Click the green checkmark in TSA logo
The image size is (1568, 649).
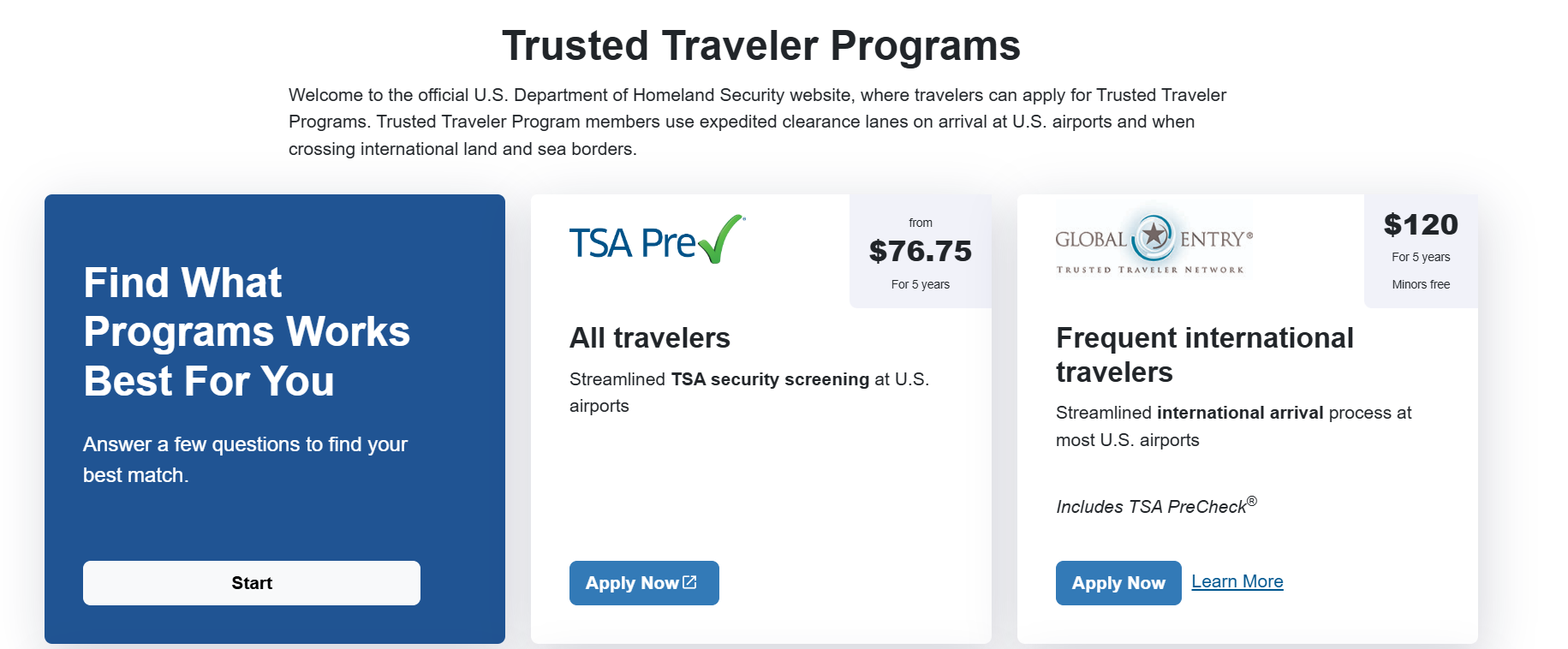[721, 238]
